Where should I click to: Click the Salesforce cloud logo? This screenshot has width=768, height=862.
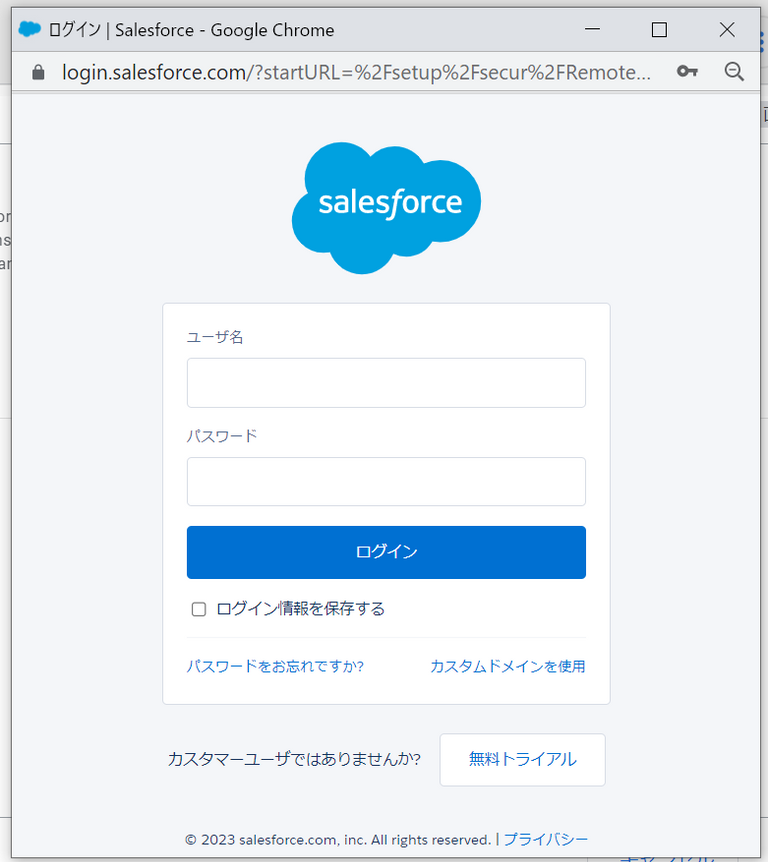tap(386, 208)
